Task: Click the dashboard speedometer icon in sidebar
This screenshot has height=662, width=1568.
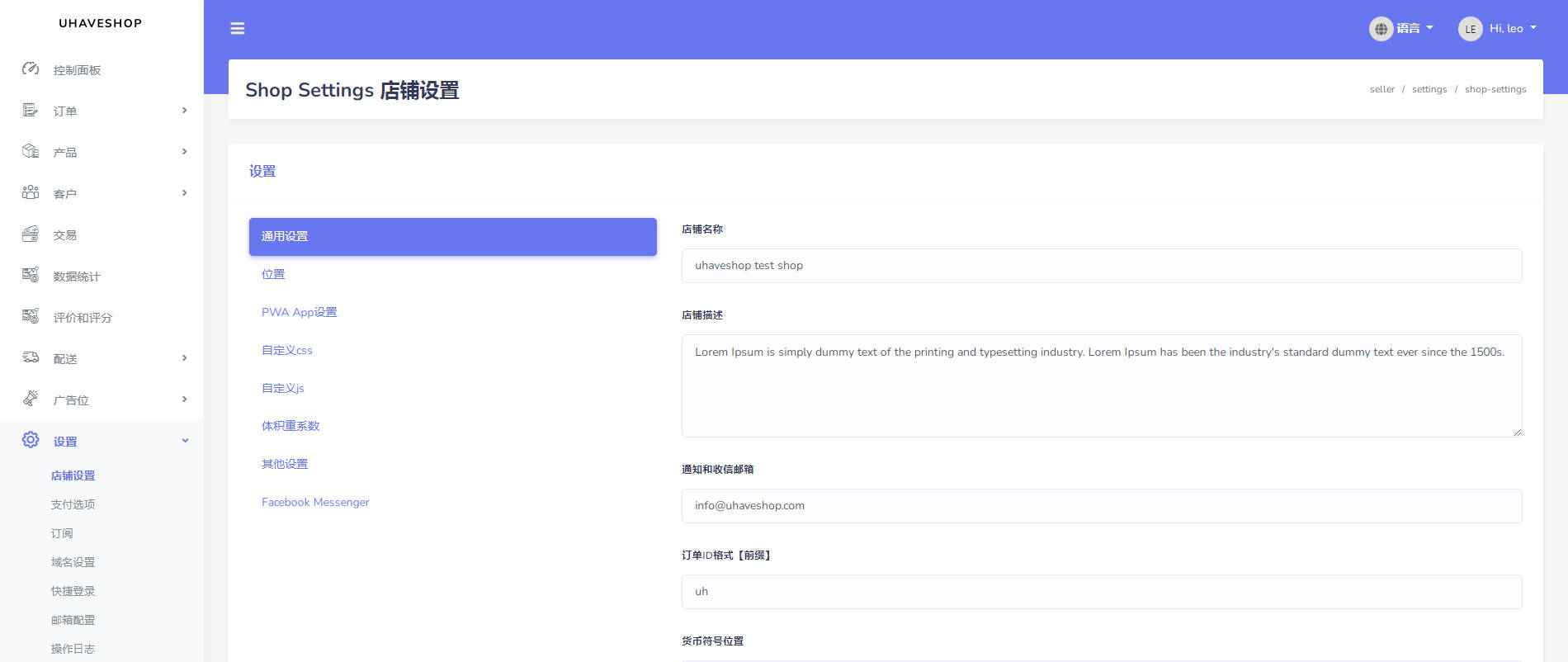Action: tap(31, 69)
